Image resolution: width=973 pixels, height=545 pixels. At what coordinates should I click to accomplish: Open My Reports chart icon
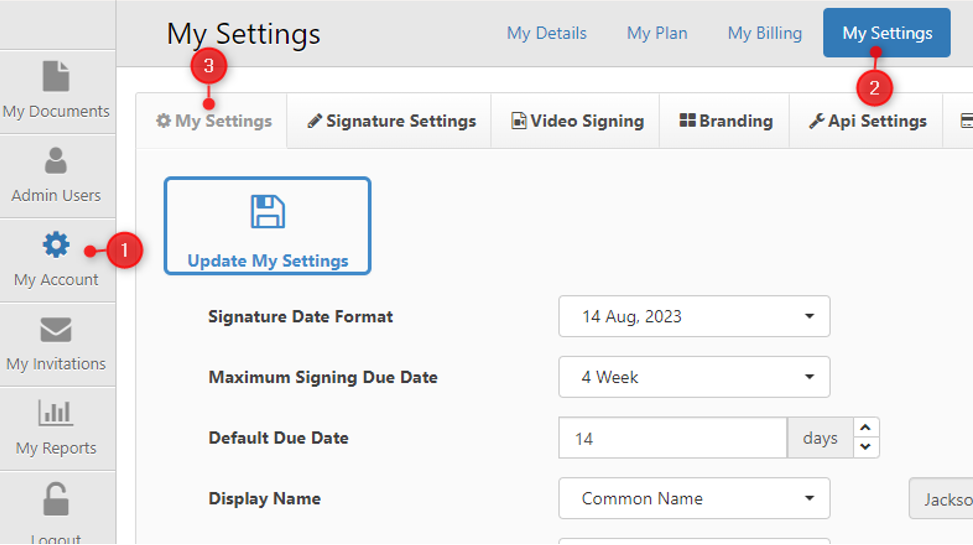point(56,413)
